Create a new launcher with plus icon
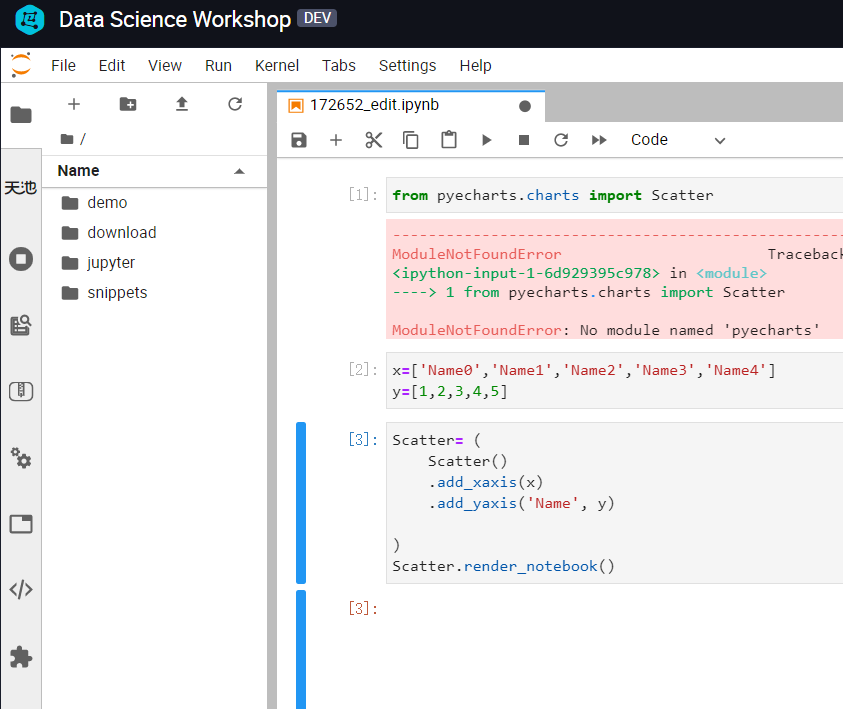 [x=74, y=104]
